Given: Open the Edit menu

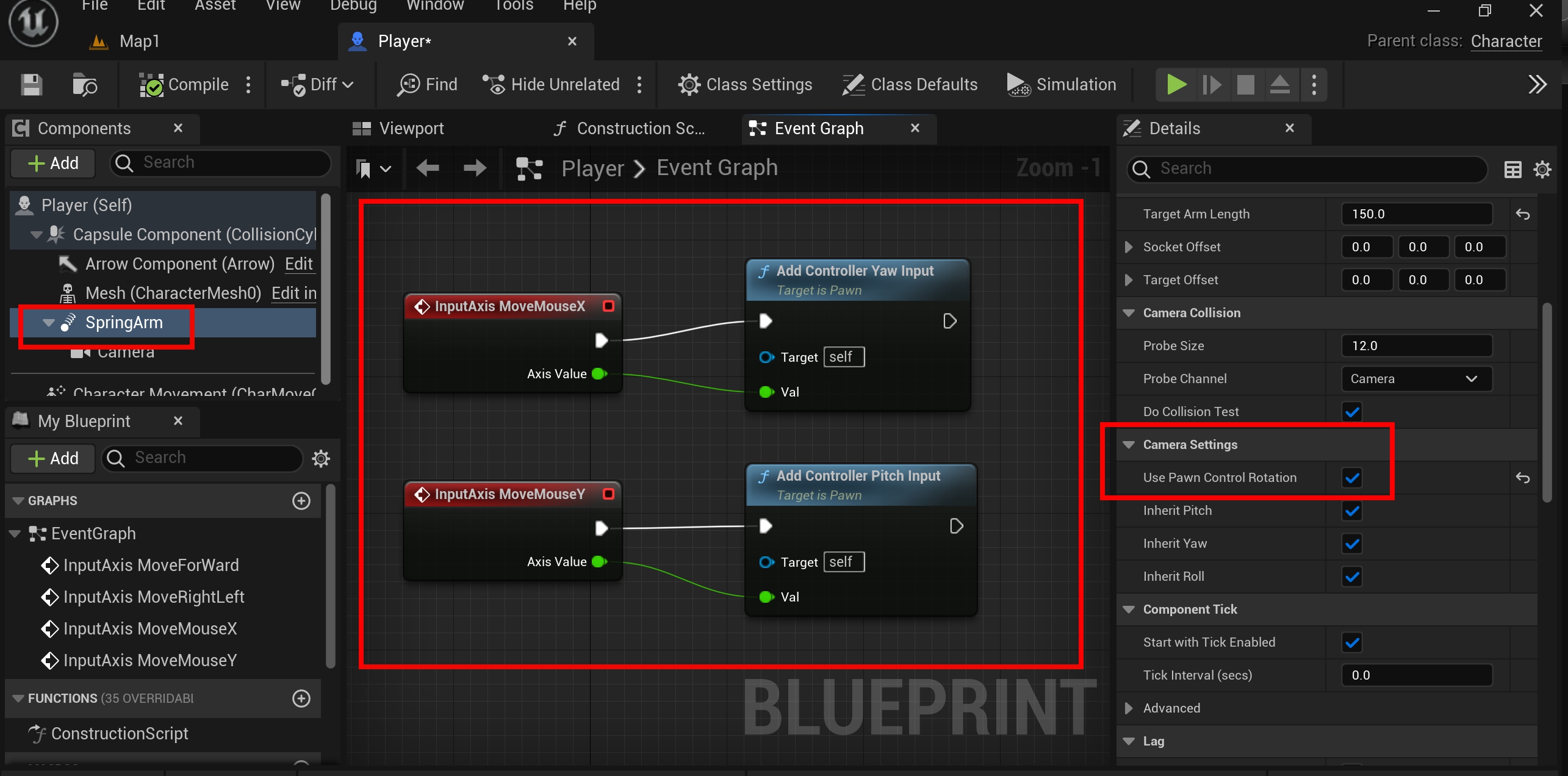Looking at the screenshot, I should pos(151,5).
